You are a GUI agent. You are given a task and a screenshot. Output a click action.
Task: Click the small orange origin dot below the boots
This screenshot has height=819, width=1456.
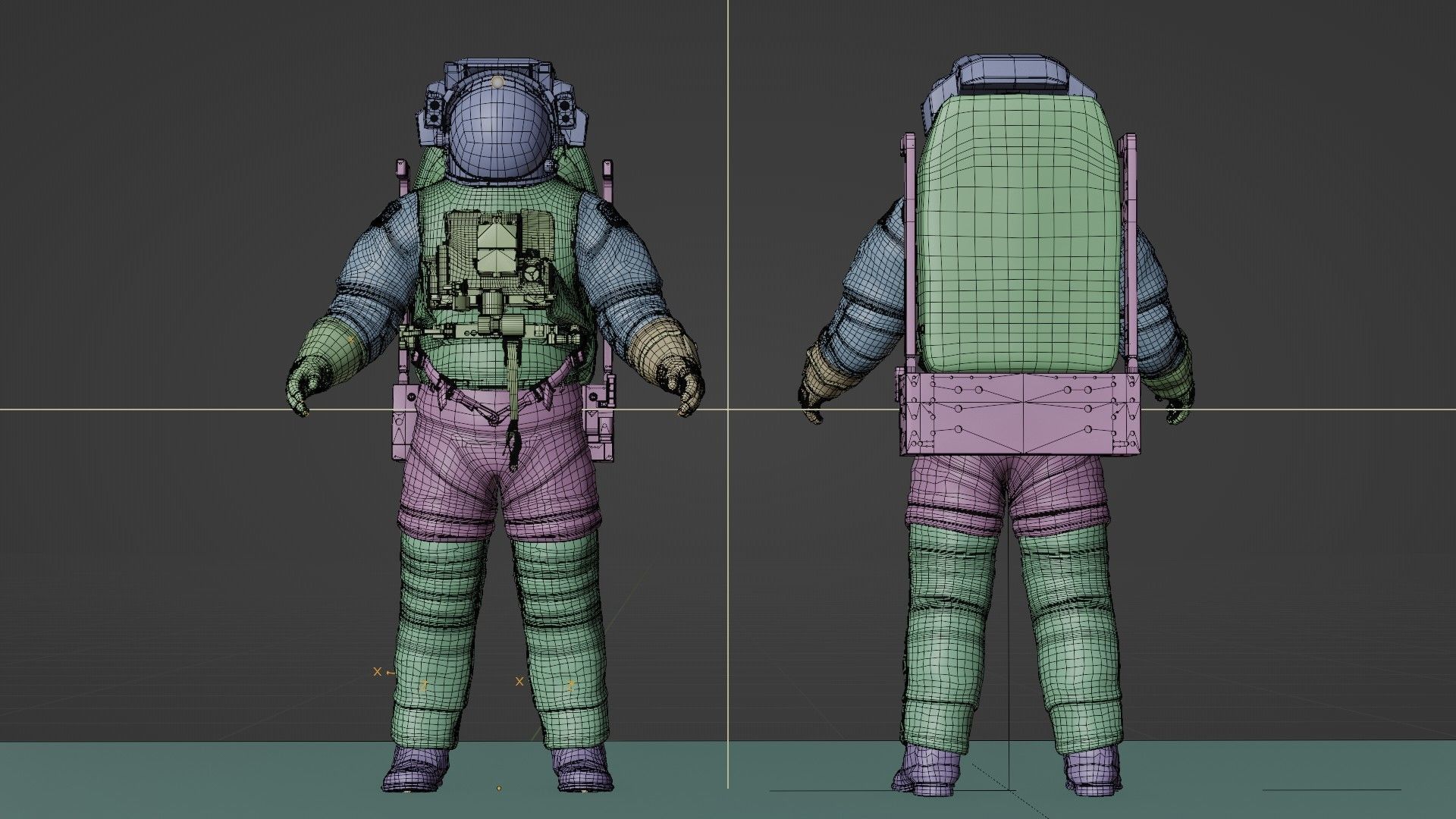point(499,789)
